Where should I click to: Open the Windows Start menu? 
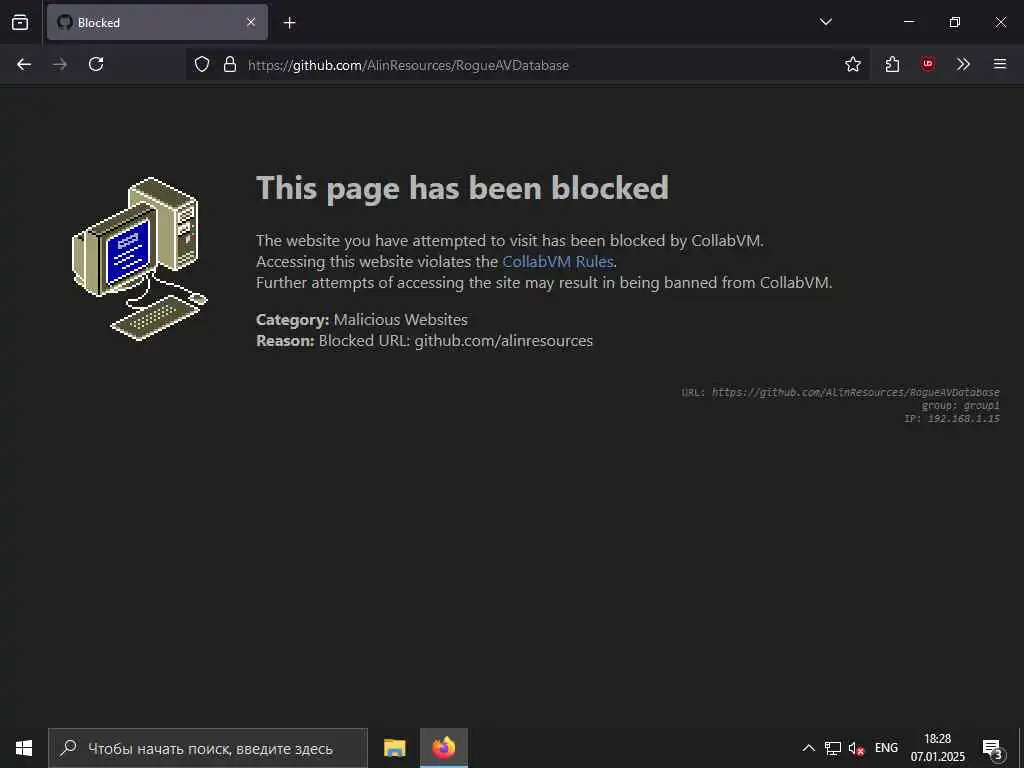click(x=24, y=748)
